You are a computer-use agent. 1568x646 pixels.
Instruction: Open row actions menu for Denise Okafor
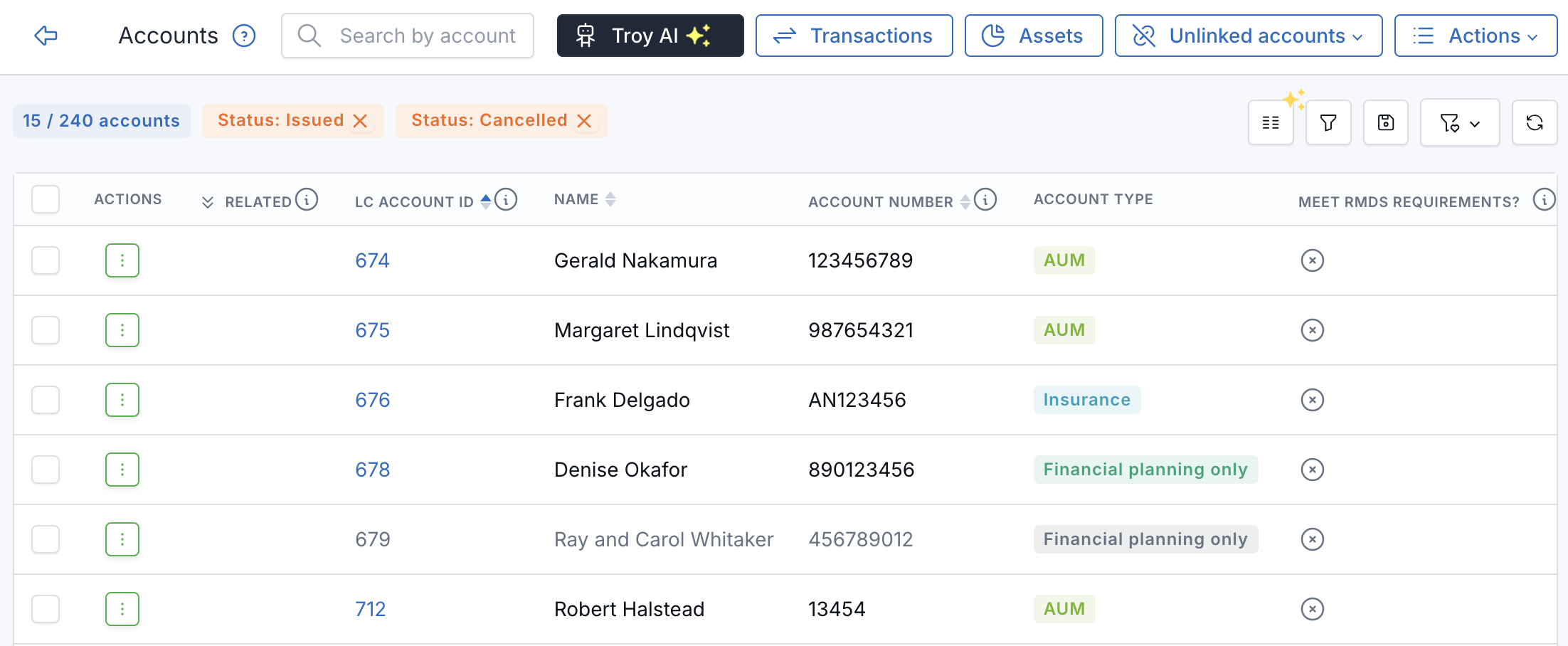(x=122, y=470)
